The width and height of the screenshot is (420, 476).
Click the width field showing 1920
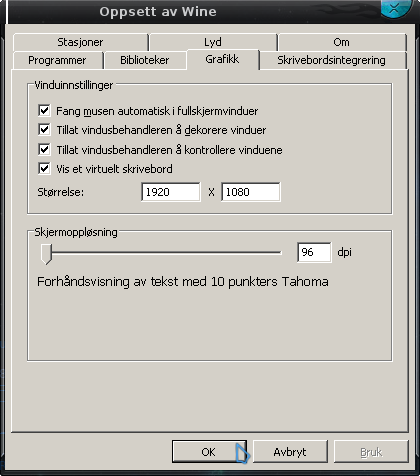click(171, 192)
